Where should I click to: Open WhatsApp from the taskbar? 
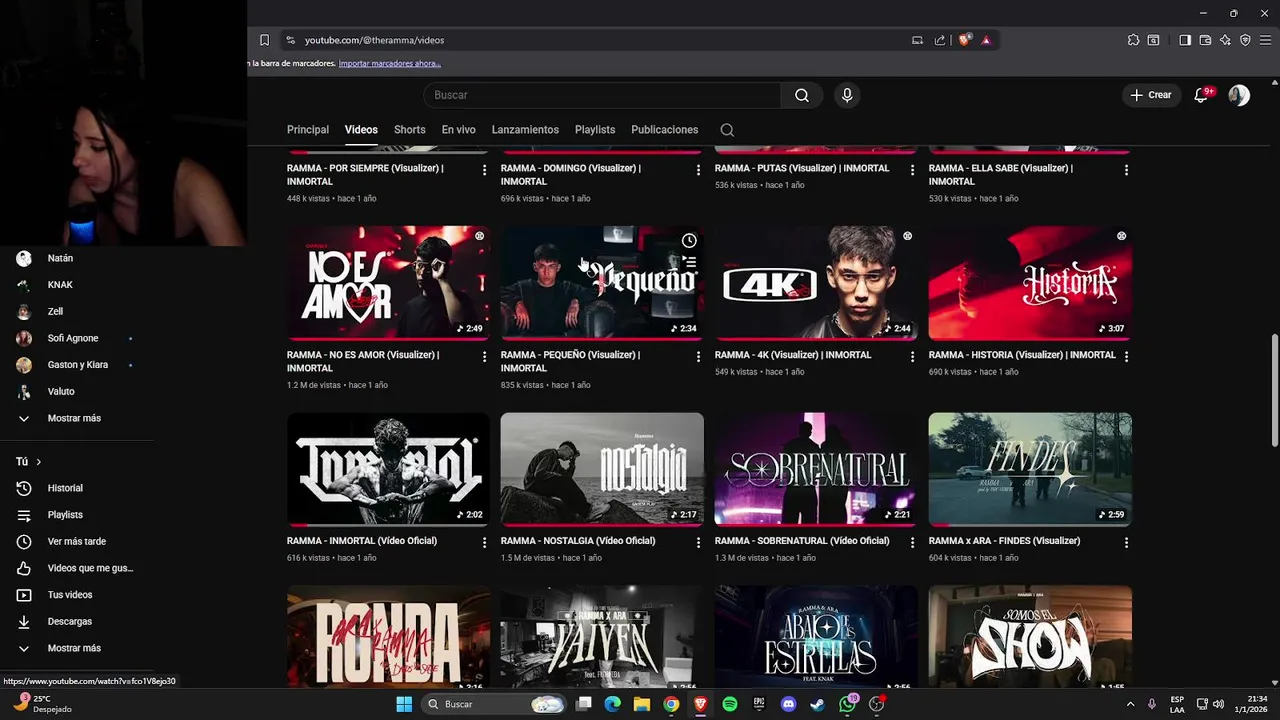click(x=847, y=704)
